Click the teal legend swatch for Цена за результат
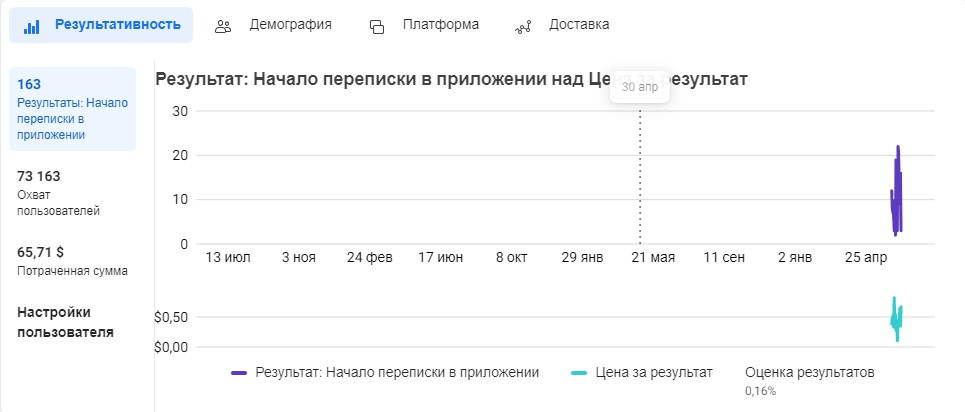Viewport: 965px width, 412px height. pos(578,373)
